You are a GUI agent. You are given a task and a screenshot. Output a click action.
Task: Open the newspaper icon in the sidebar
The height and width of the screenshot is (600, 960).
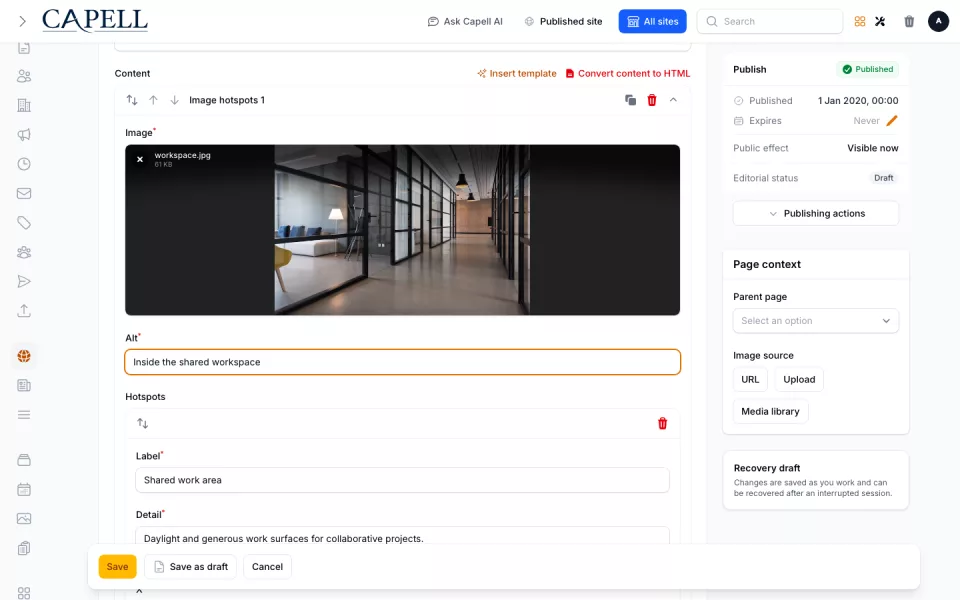(x=24, y=386)
